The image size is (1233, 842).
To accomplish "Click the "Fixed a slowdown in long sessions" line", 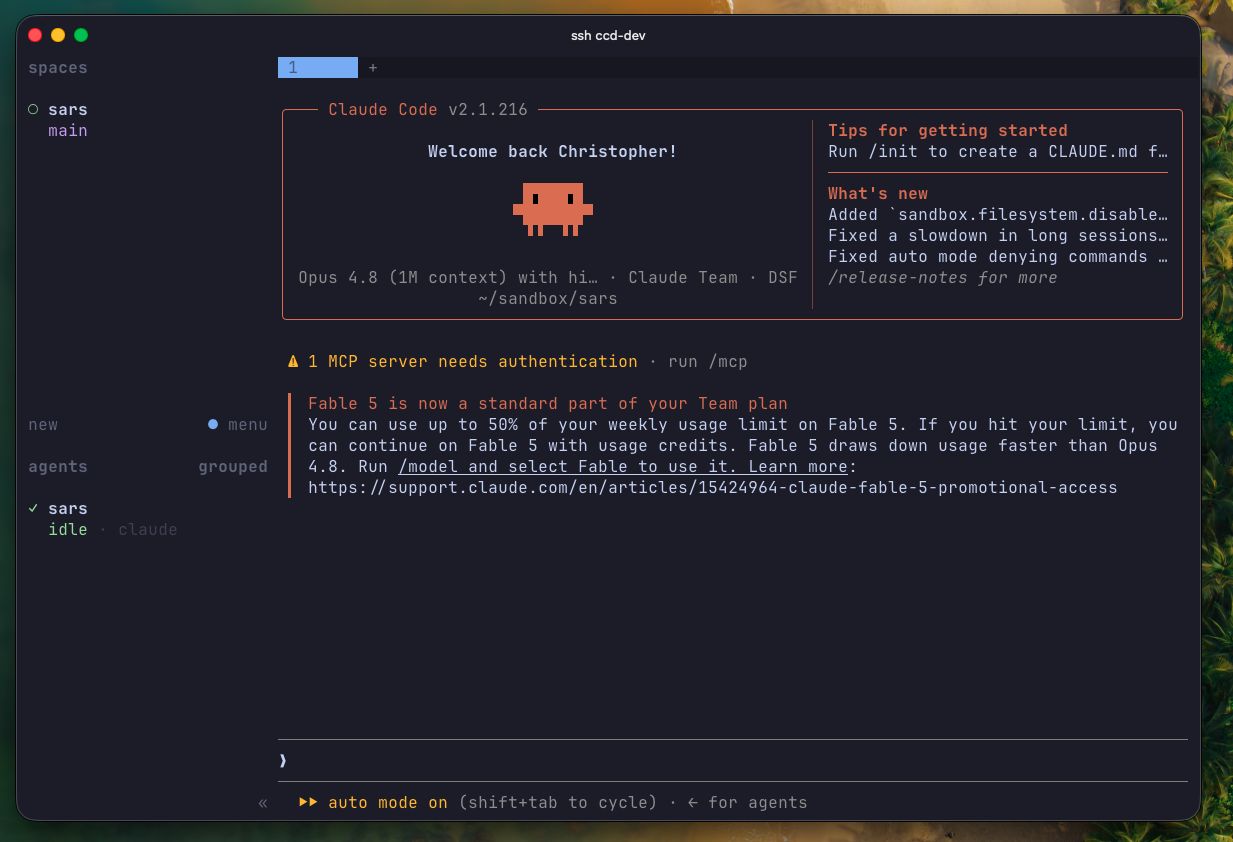I will pos(998,236).
